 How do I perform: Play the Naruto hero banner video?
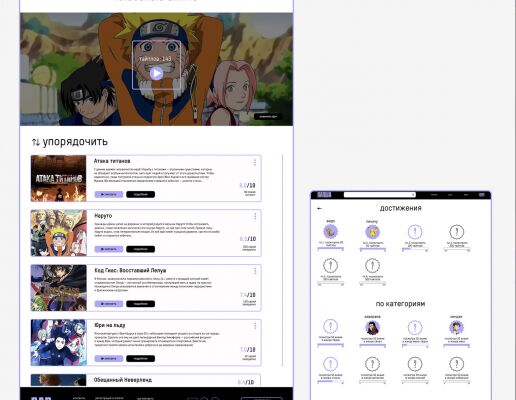156,73
